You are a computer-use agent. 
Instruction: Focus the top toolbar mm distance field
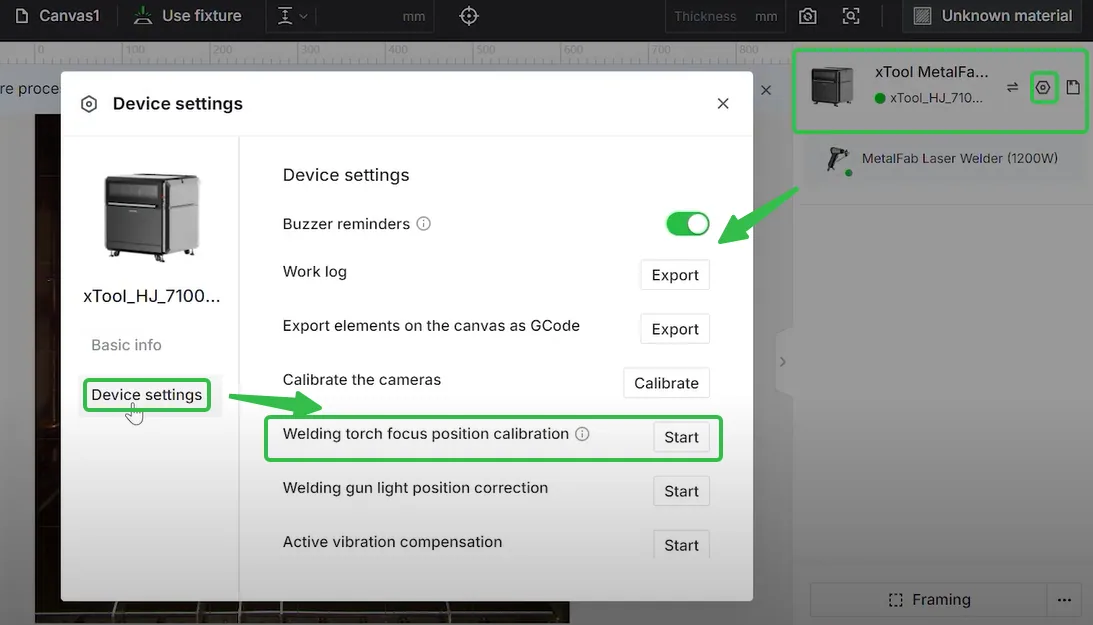click(374, 16)
